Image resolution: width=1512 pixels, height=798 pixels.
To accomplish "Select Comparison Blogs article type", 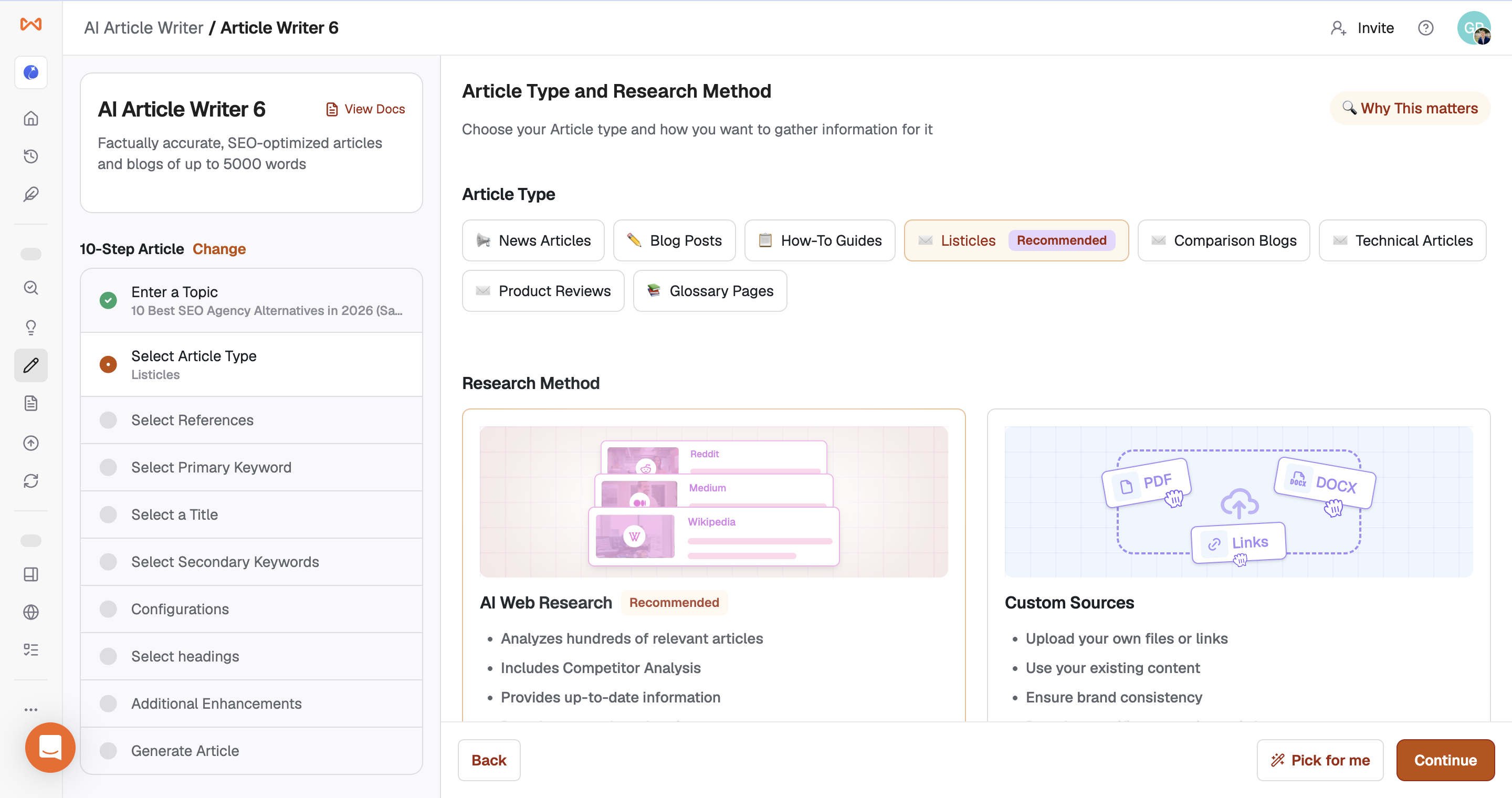I will click(x=1223, y=240).
